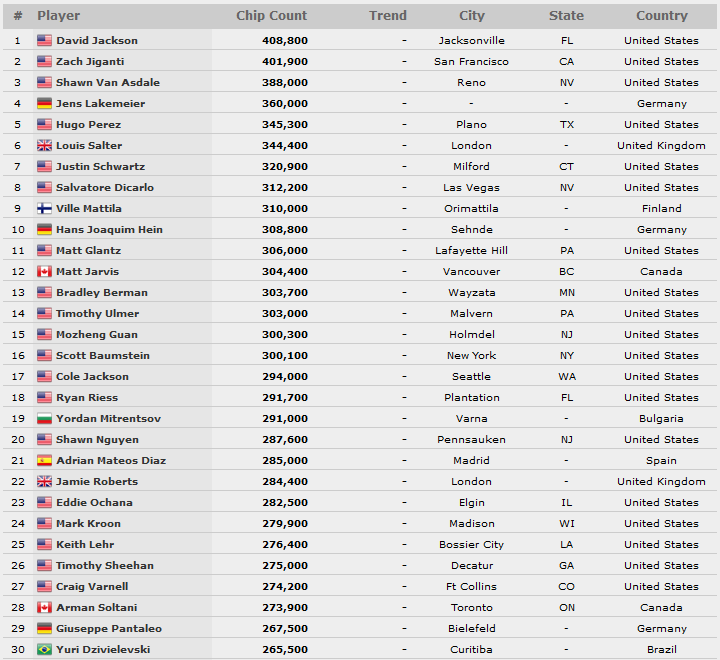The image size is (720, 660).
Task: Open Zach Jiganti's player profile
Action: click(x=90, y=62)
